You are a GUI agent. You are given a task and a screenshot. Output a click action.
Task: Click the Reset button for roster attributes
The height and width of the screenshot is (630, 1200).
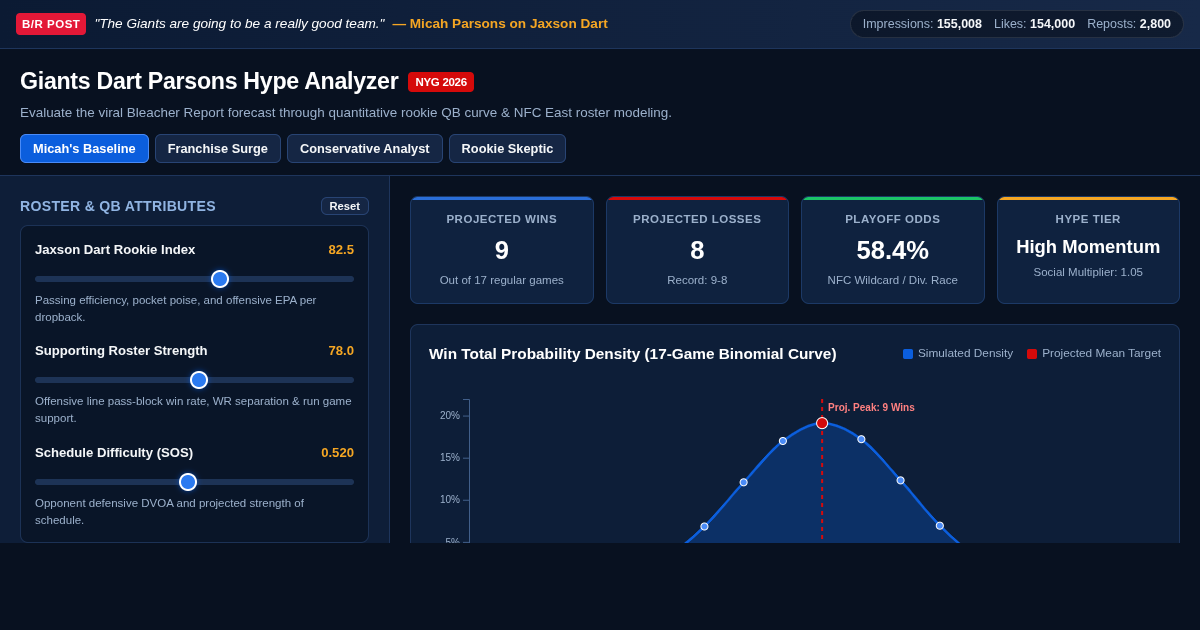[345, 206]
